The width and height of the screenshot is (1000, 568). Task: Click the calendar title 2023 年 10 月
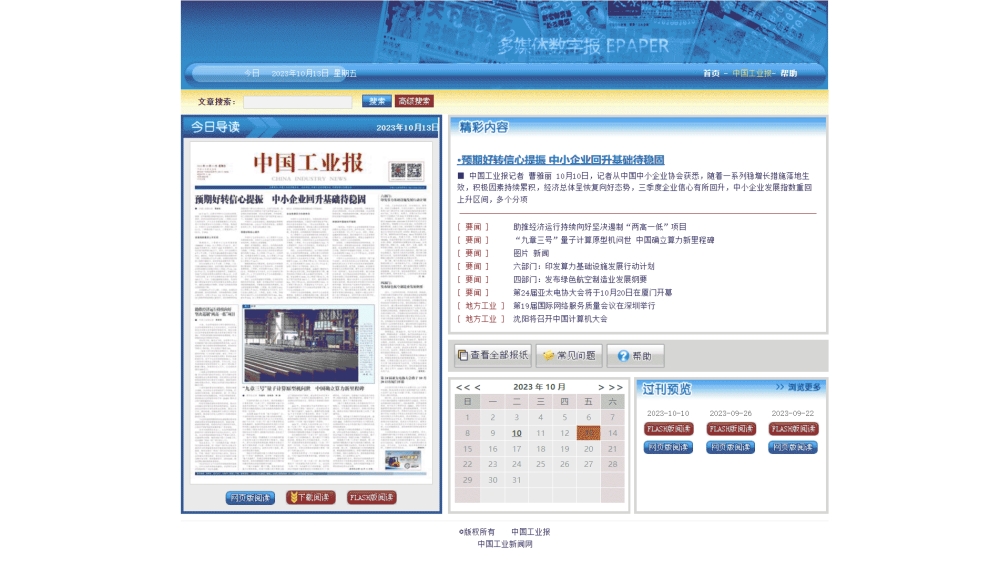click(539, 387)
